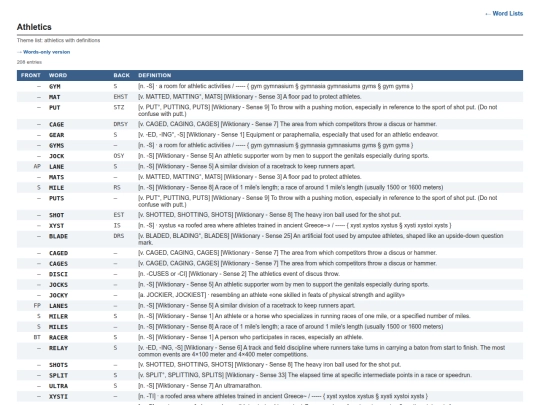Click the DEFINITION column header

coord(155,75)
